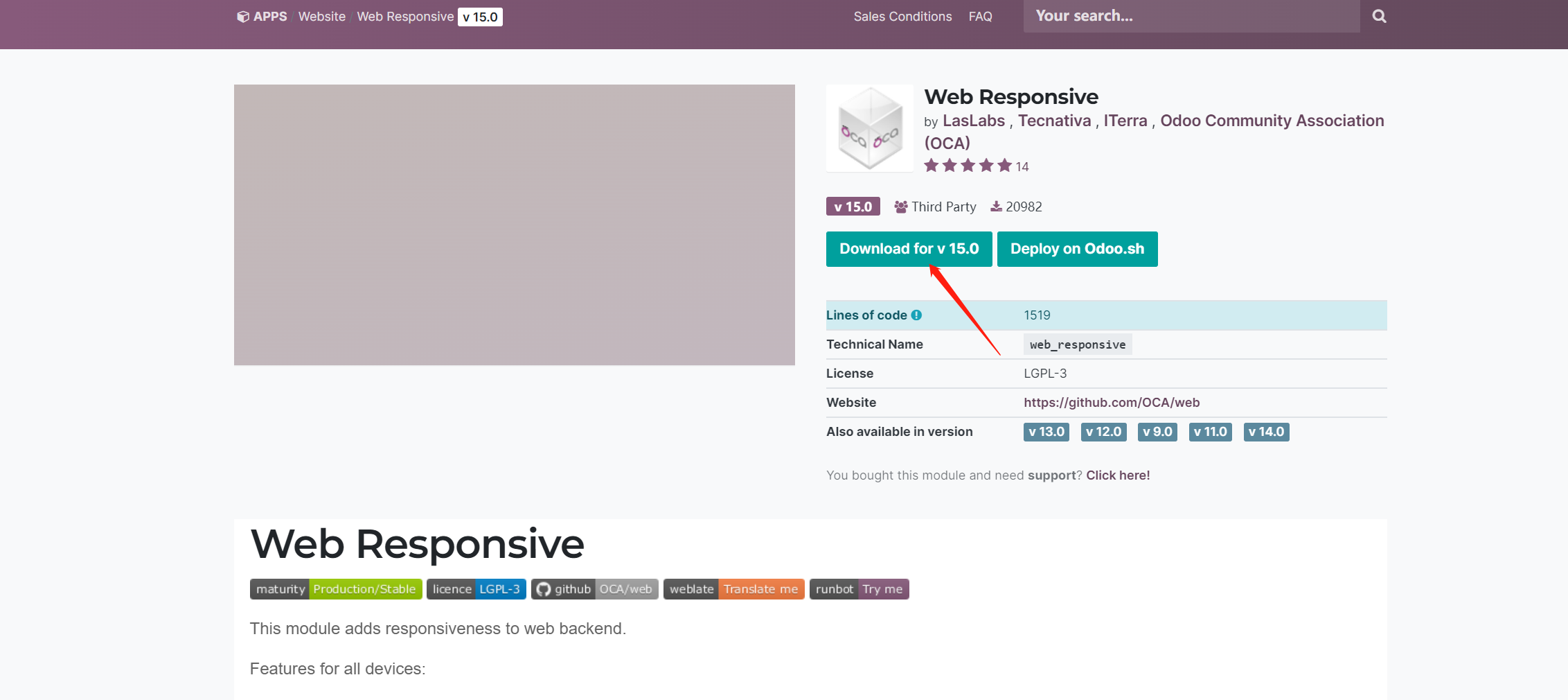Open the Web Responsive breadcrumb link
Image resolution: width=1568 pixels, height=700 pixels.
click(405, 17)
